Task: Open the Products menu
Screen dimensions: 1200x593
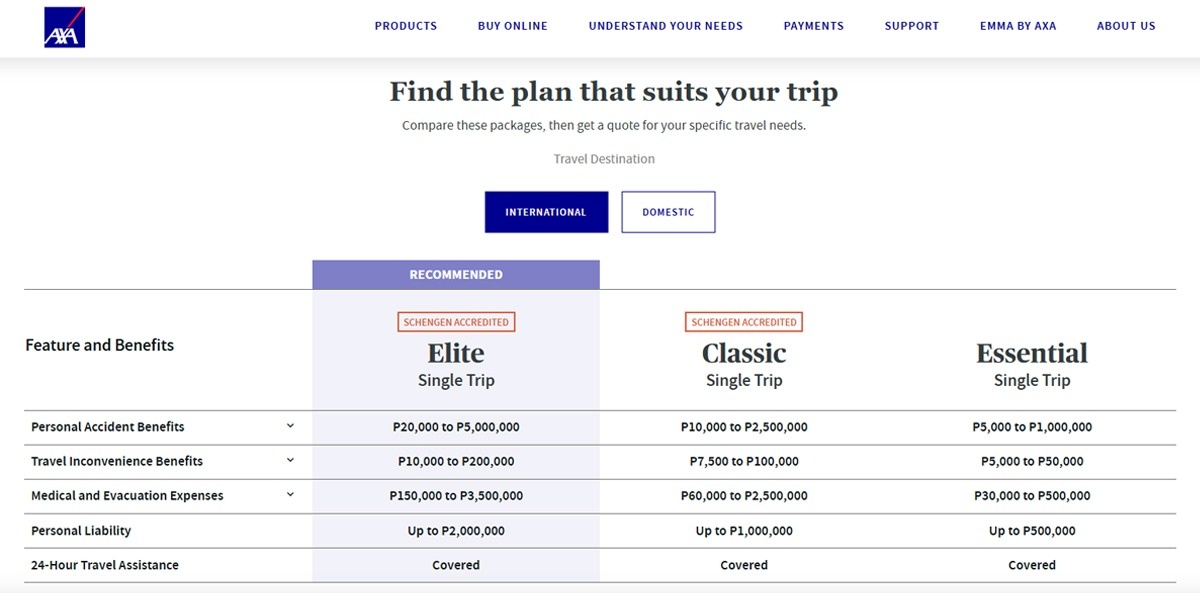Action: [x=406, y=26]
